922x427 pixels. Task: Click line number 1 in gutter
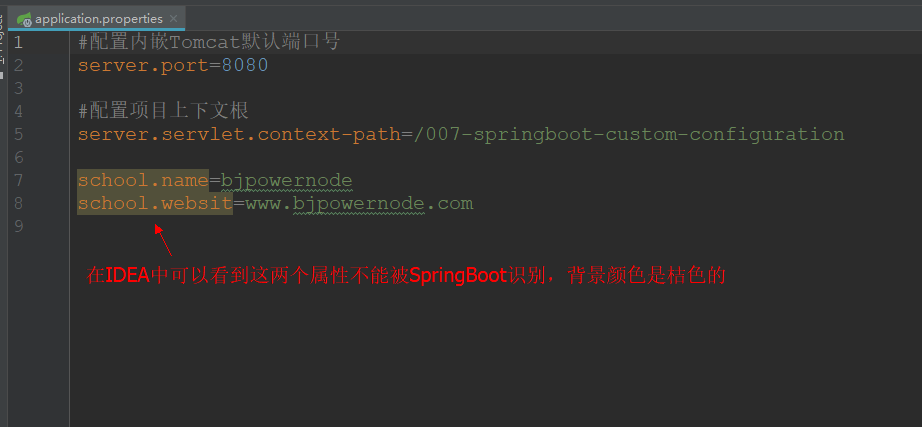click(x=18, y=42)
